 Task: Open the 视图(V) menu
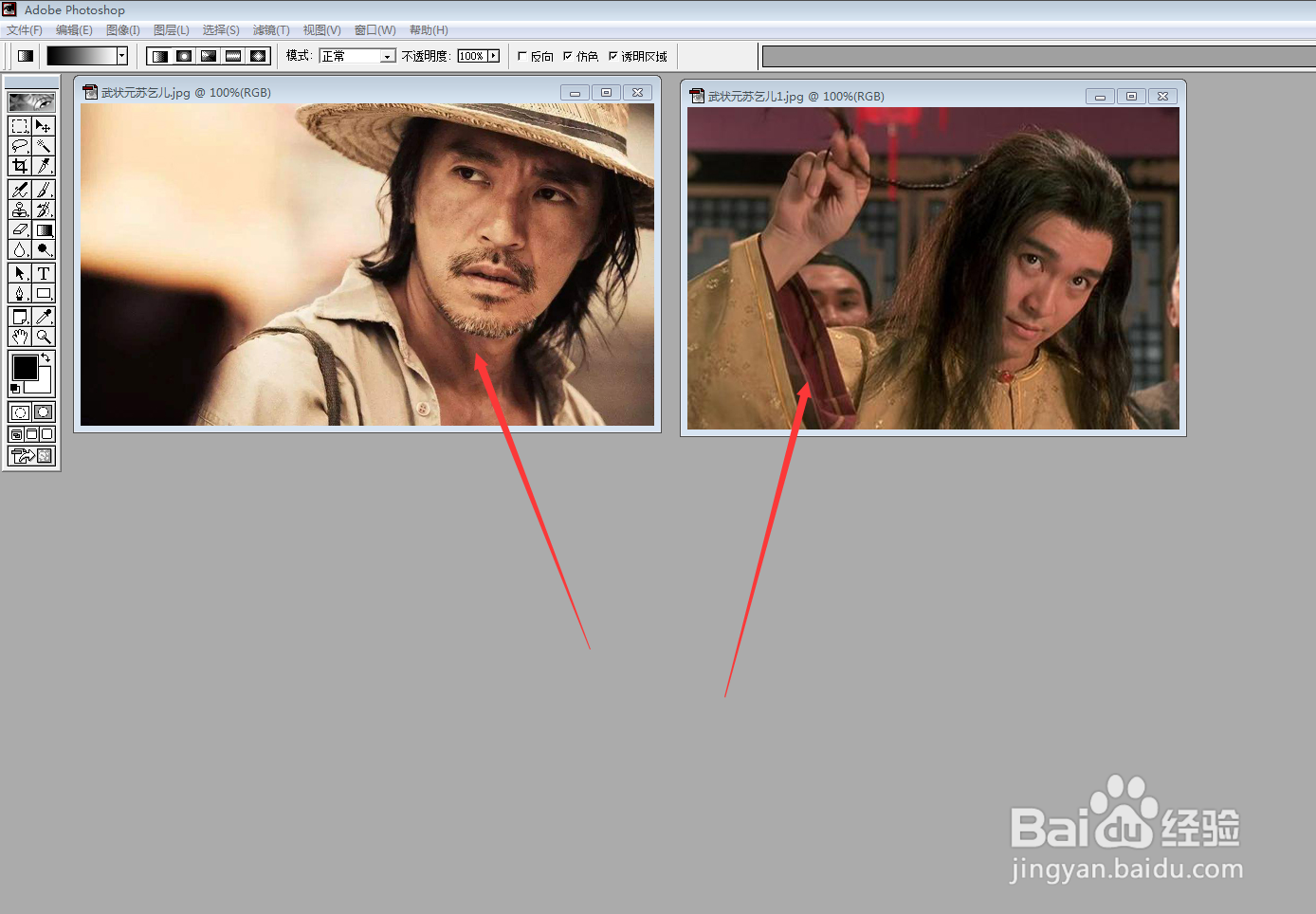(x=322, y=30)
